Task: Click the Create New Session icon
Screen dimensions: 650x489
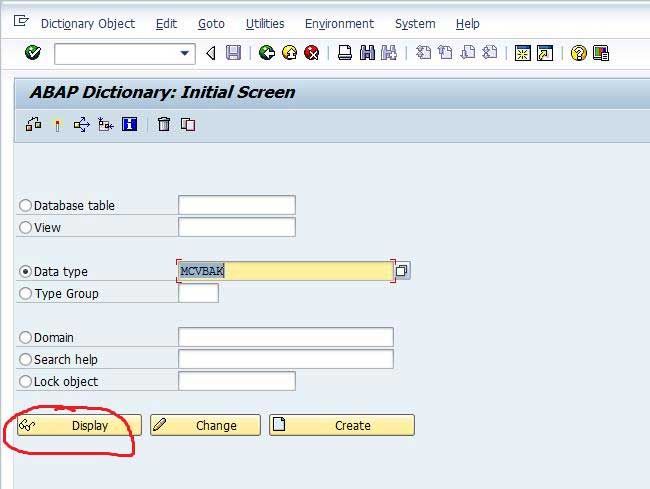Action: [x=522, y=53]
